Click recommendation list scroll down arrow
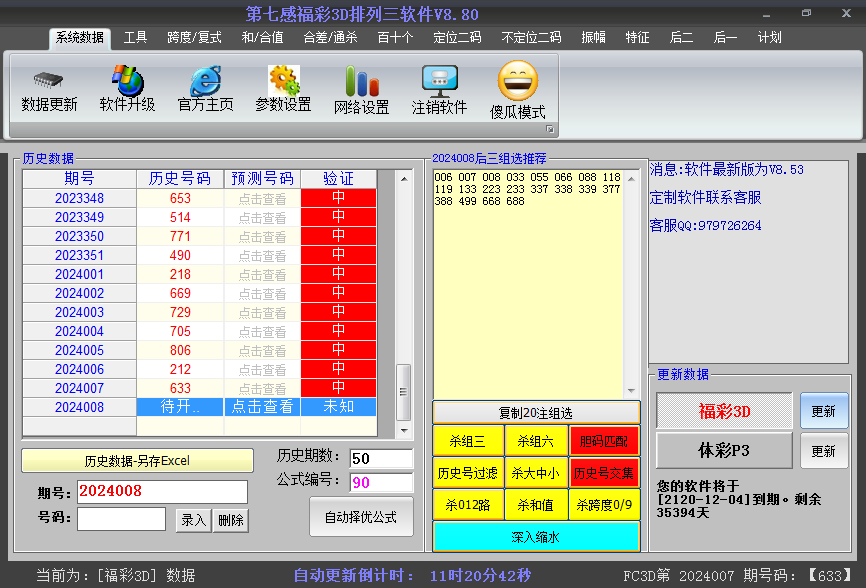Screen dimensions: 866x588 click(x=631, y=391)
